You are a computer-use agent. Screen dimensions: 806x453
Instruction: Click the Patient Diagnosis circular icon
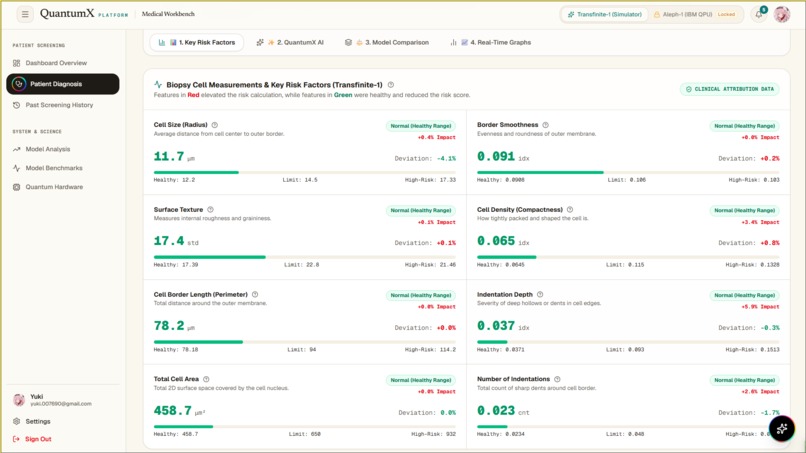19,84
